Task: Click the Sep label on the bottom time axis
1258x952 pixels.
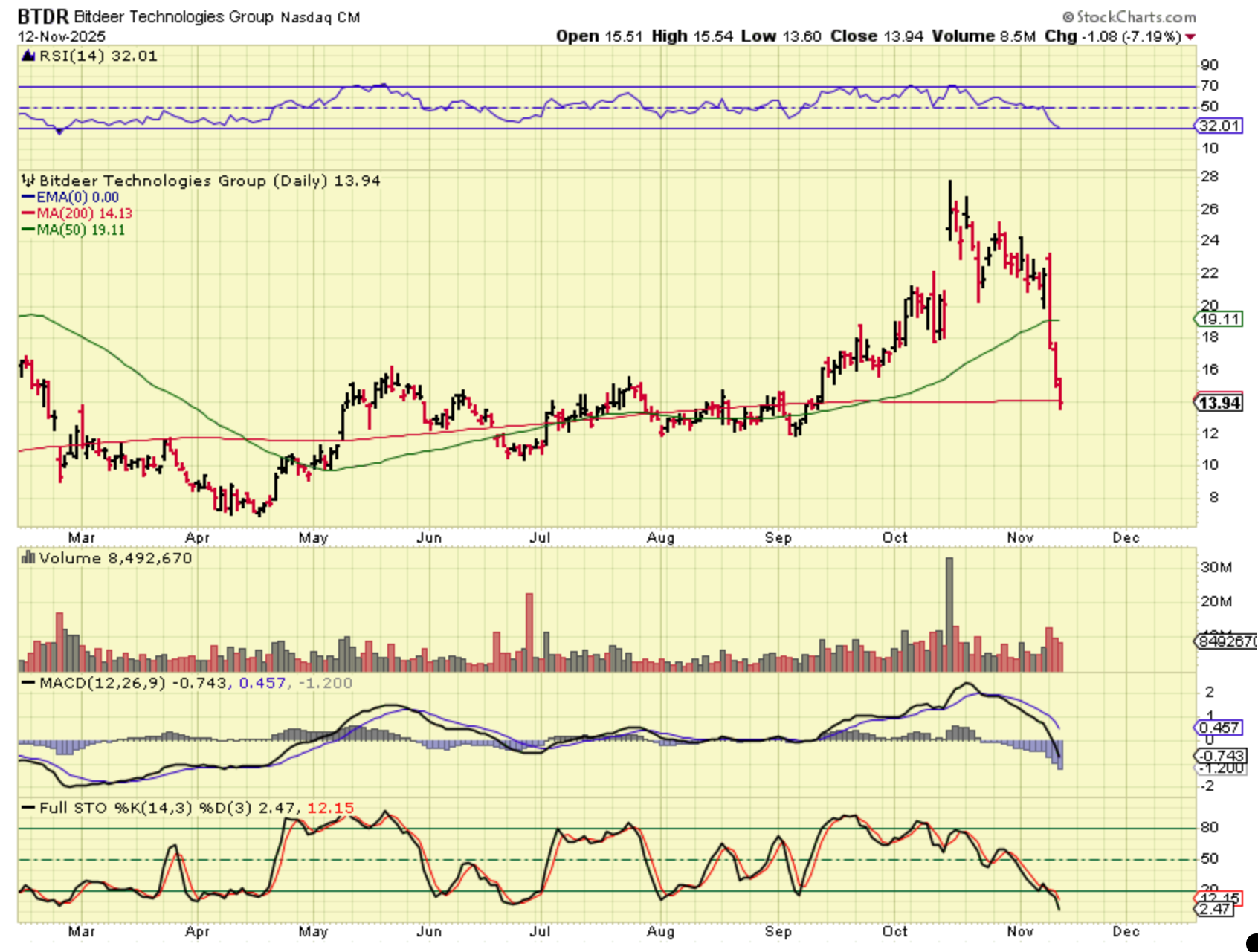Action: pos(778,931)
